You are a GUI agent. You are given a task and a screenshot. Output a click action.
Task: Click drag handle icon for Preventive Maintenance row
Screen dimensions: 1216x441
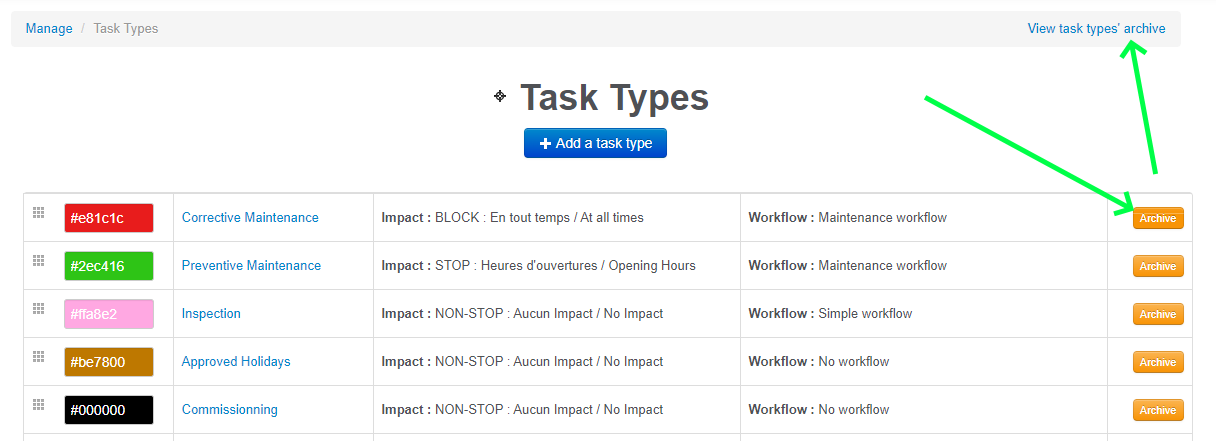tap(39, 260)
